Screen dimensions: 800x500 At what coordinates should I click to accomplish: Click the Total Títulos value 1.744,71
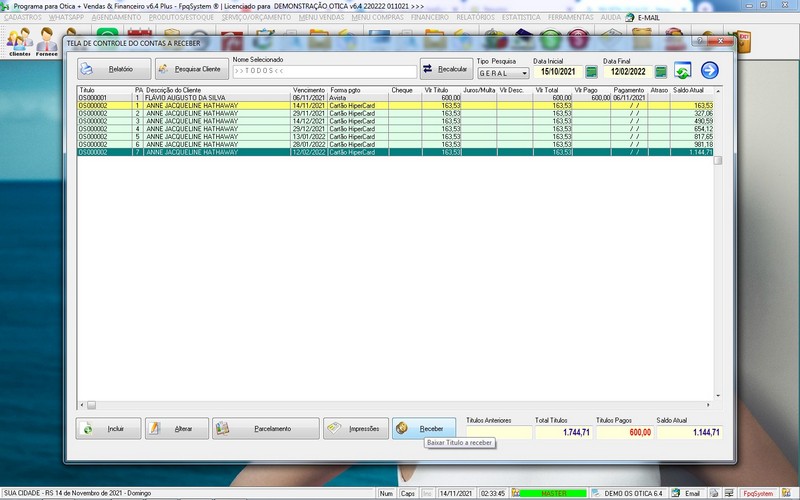[x=563, y=433]
